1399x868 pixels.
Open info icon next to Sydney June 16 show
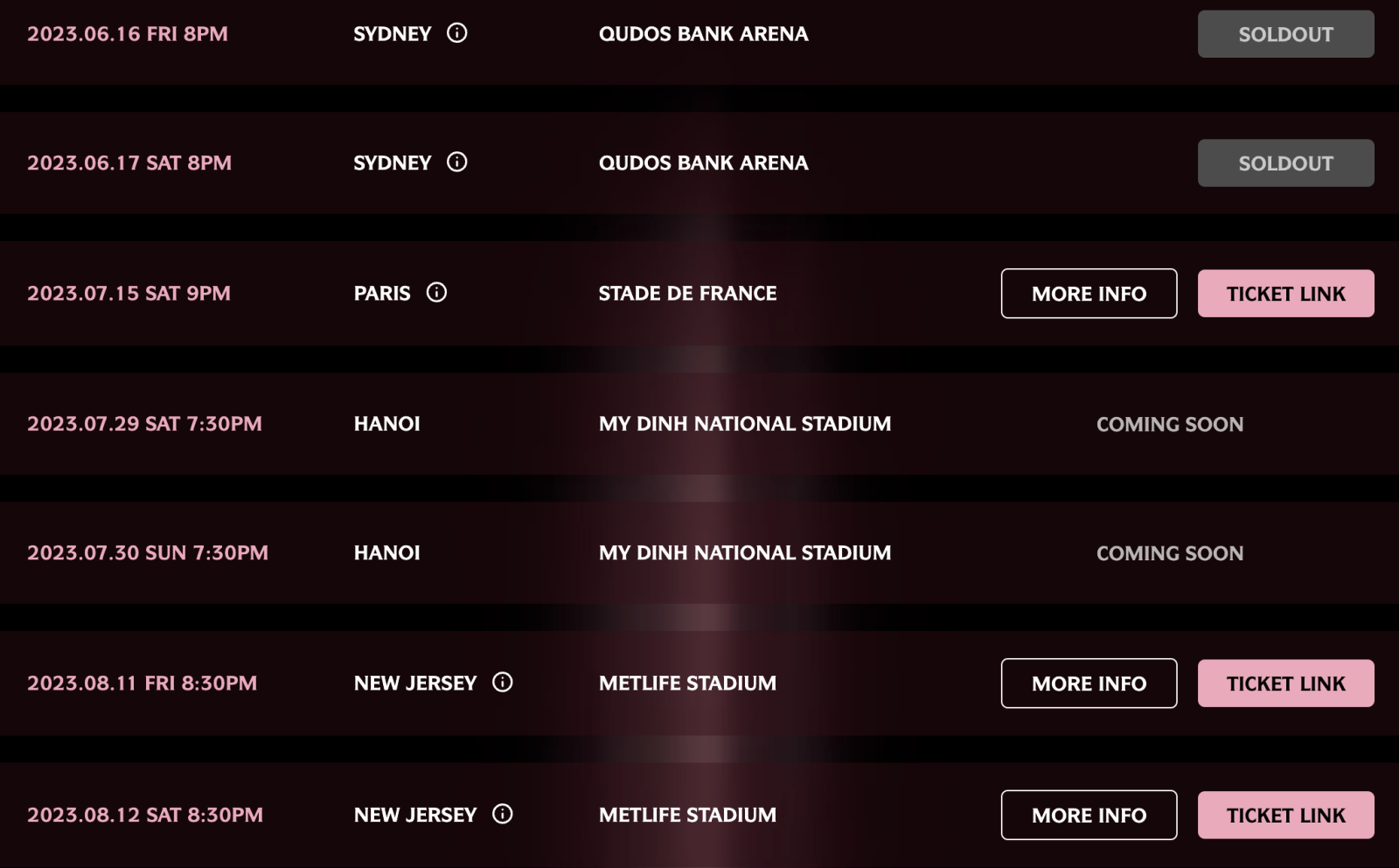tap(457, 33)
